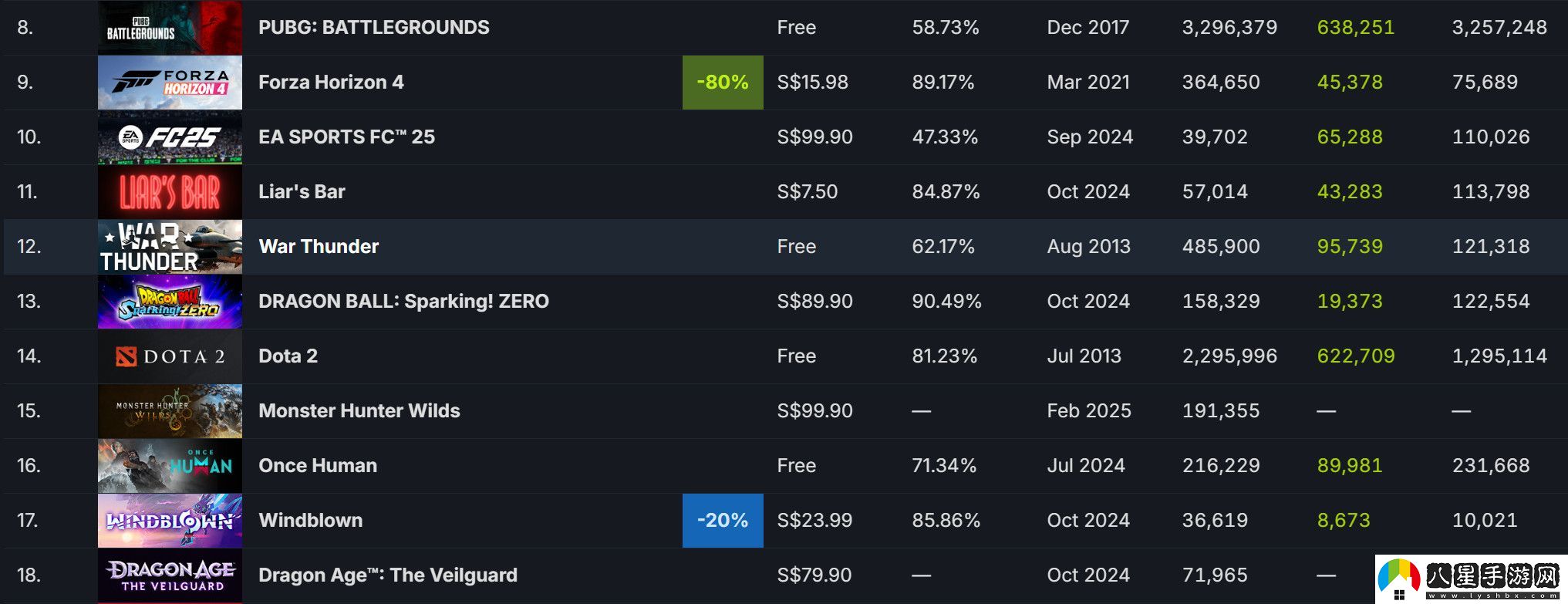The height and width of the screenshot is (604, 1568).
Task: Open the Dota 2 game name link
Action: point(288,356)
